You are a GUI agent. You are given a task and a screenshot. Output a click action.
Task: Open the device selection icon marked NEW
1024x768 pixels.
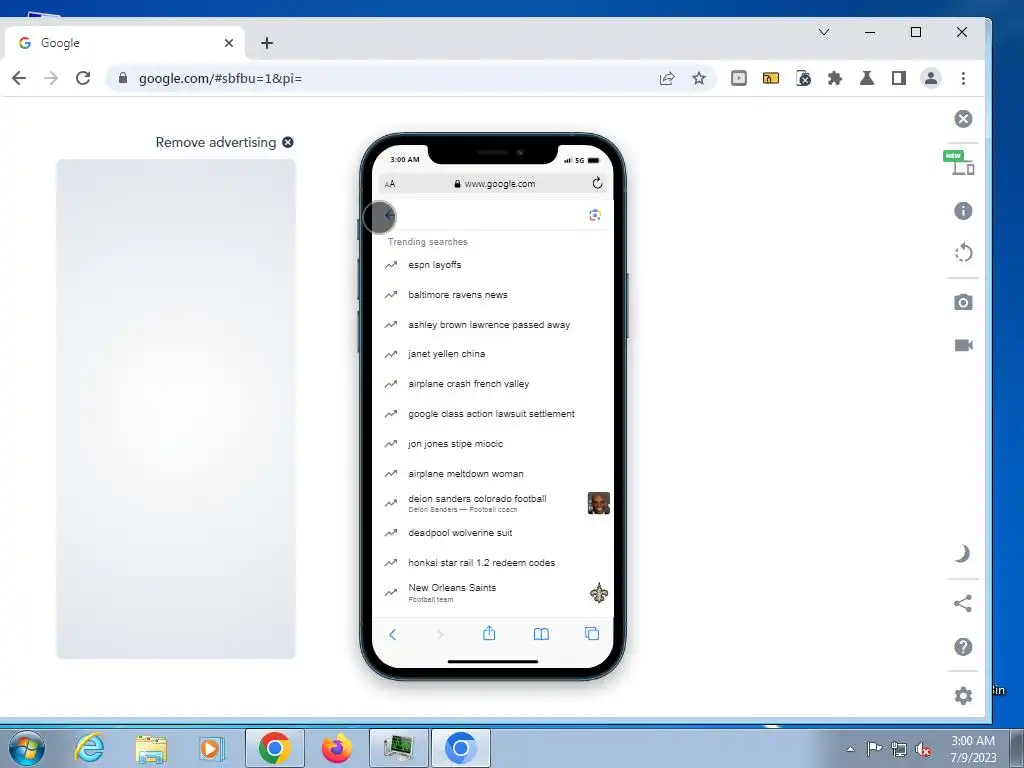[x=959, y=163]
